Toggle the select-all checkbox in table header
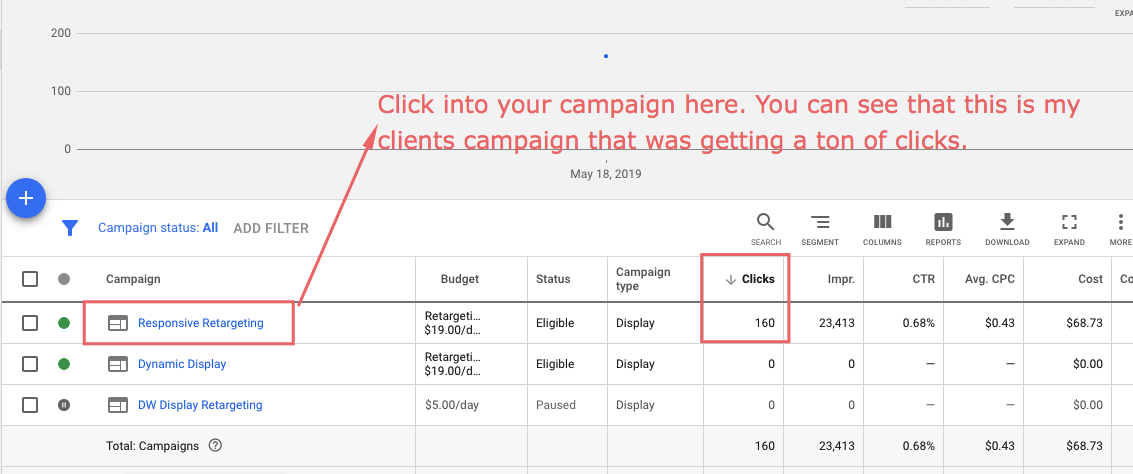The width and height of the screenshot is (1133, 474). pyautogui.click(x=30, y=279)
